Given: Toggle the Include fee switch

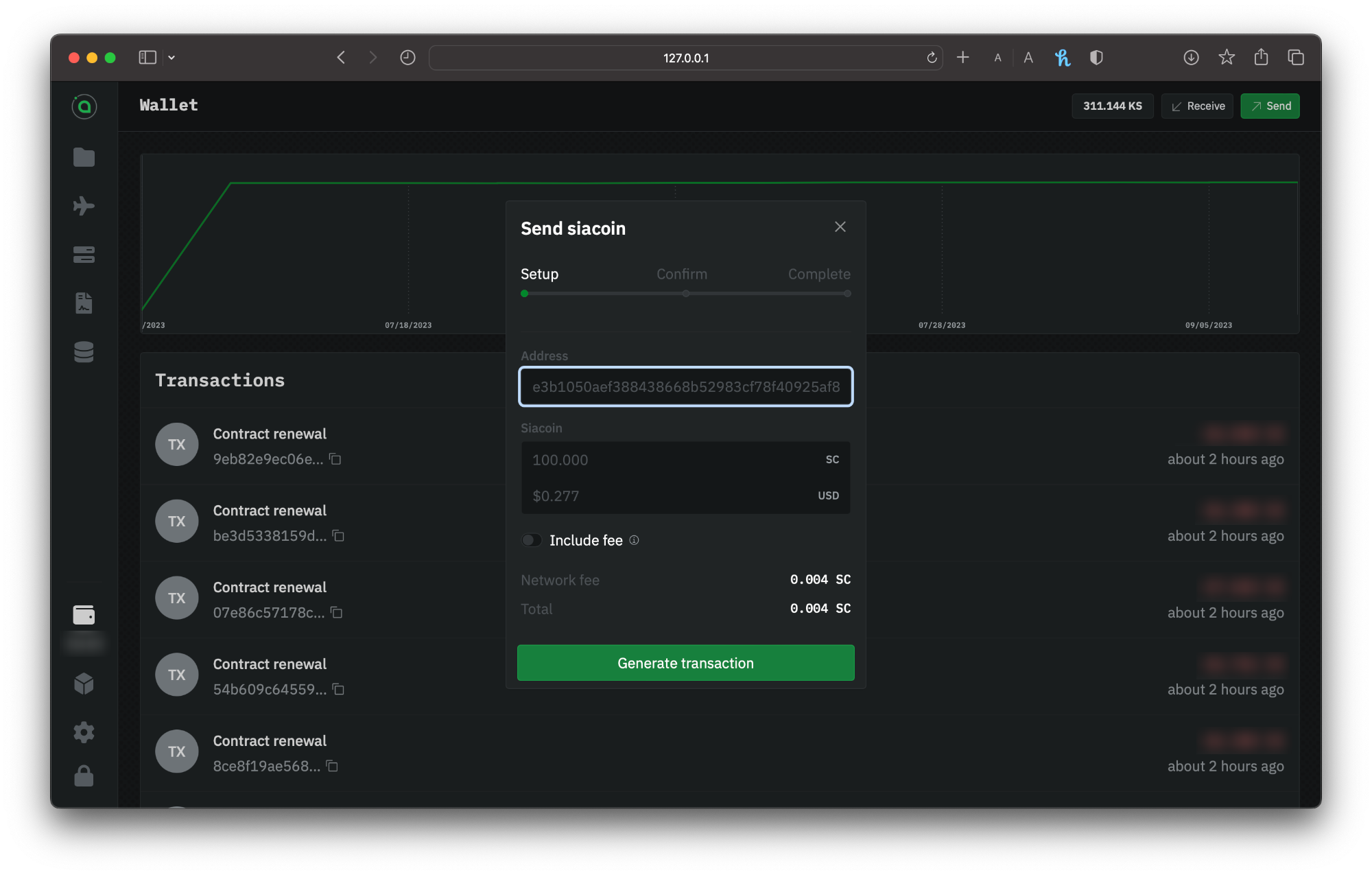Looking at the screenshot, I should (532, 540).
